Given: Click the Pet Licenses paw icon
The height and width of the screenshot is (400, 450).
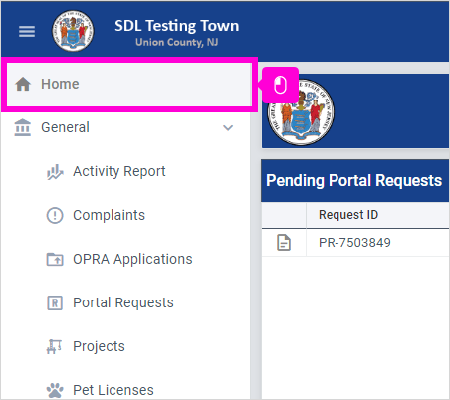Looking at the screenshot, I should coord(55,390).
